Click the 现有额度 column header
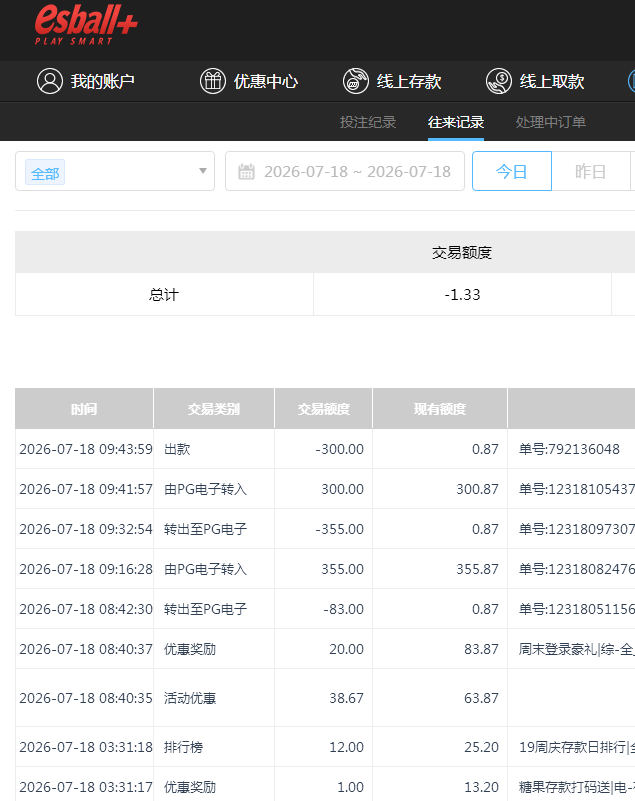This screenshot has height=801, width=635. (440, 409)
